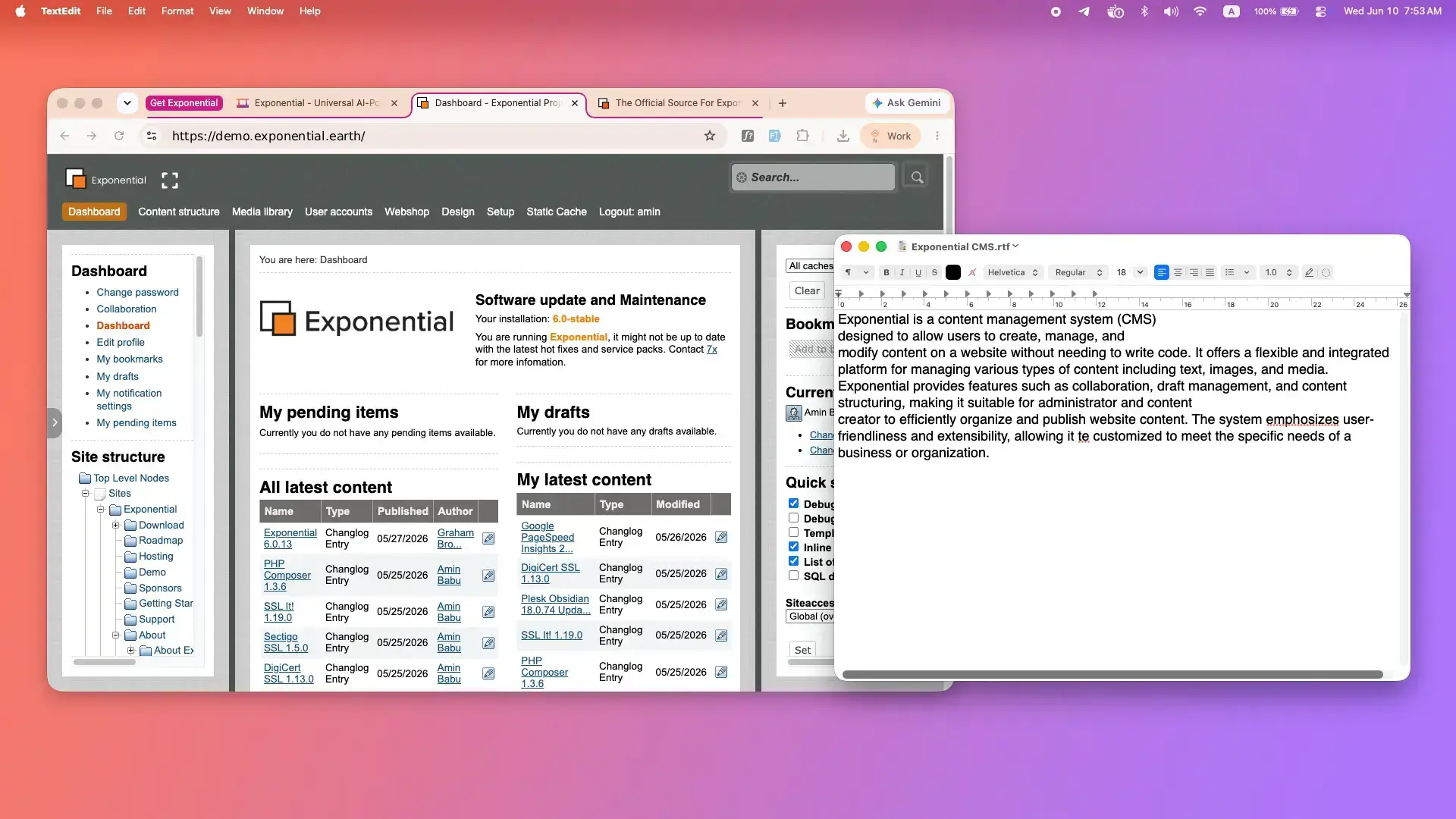Image resolution: width=1456 pixels, height=819 pixels.
Task: Click the Exponential Search input field
Action: tap(813, 177)
